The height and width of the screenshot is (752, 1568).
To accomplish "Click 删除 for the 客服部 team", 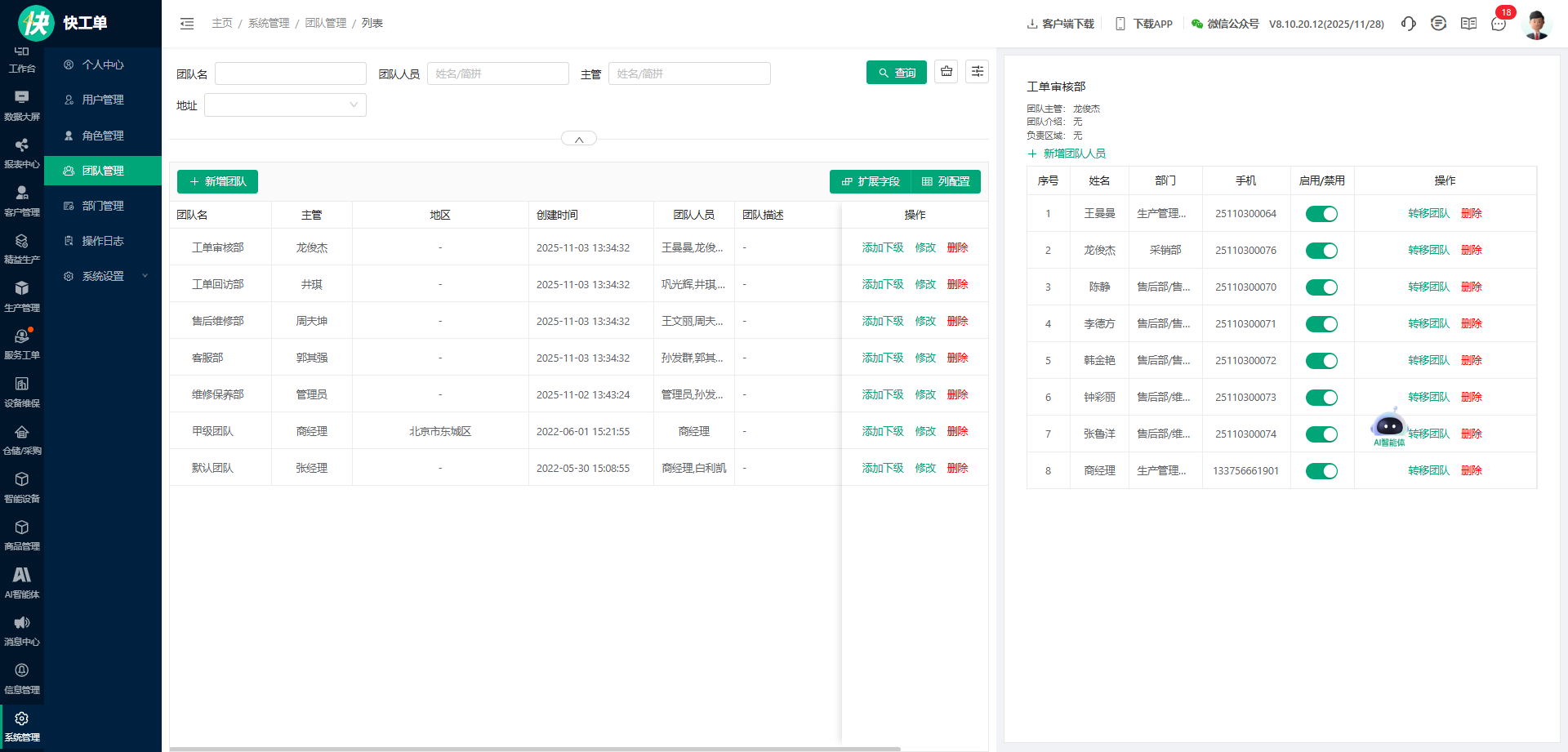I will (957, 358).
